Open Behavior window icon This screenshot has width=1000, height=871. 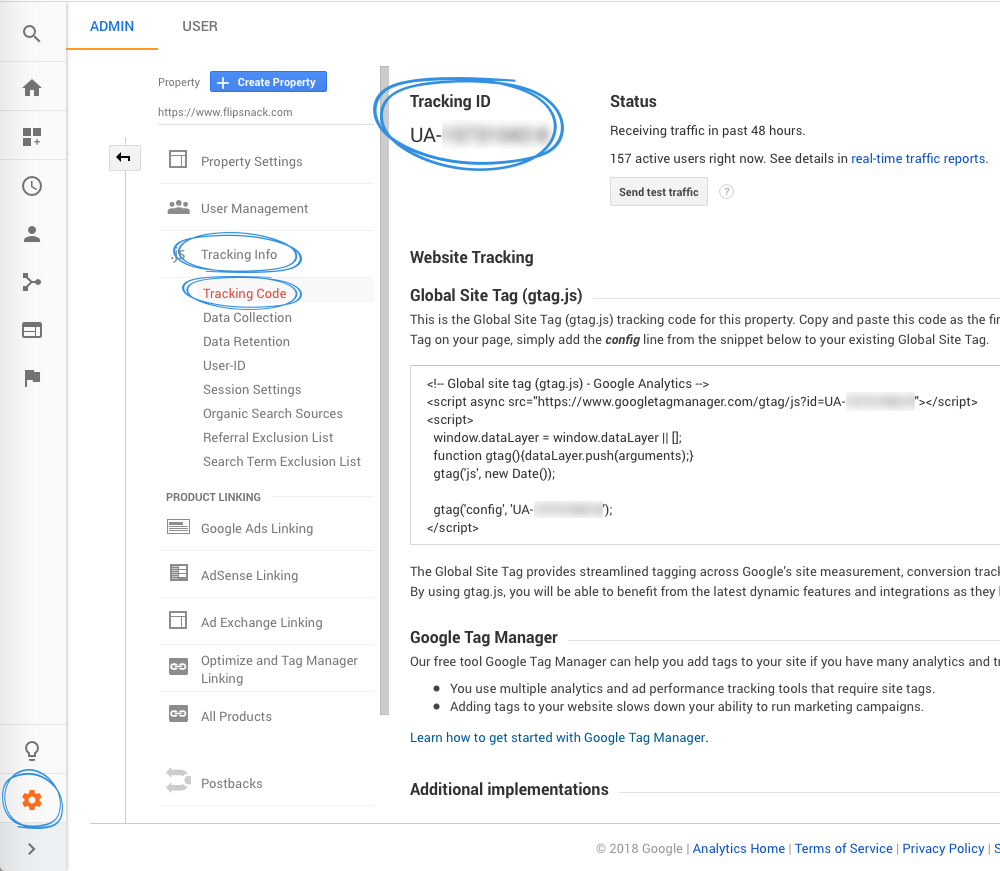pos(32,330)
